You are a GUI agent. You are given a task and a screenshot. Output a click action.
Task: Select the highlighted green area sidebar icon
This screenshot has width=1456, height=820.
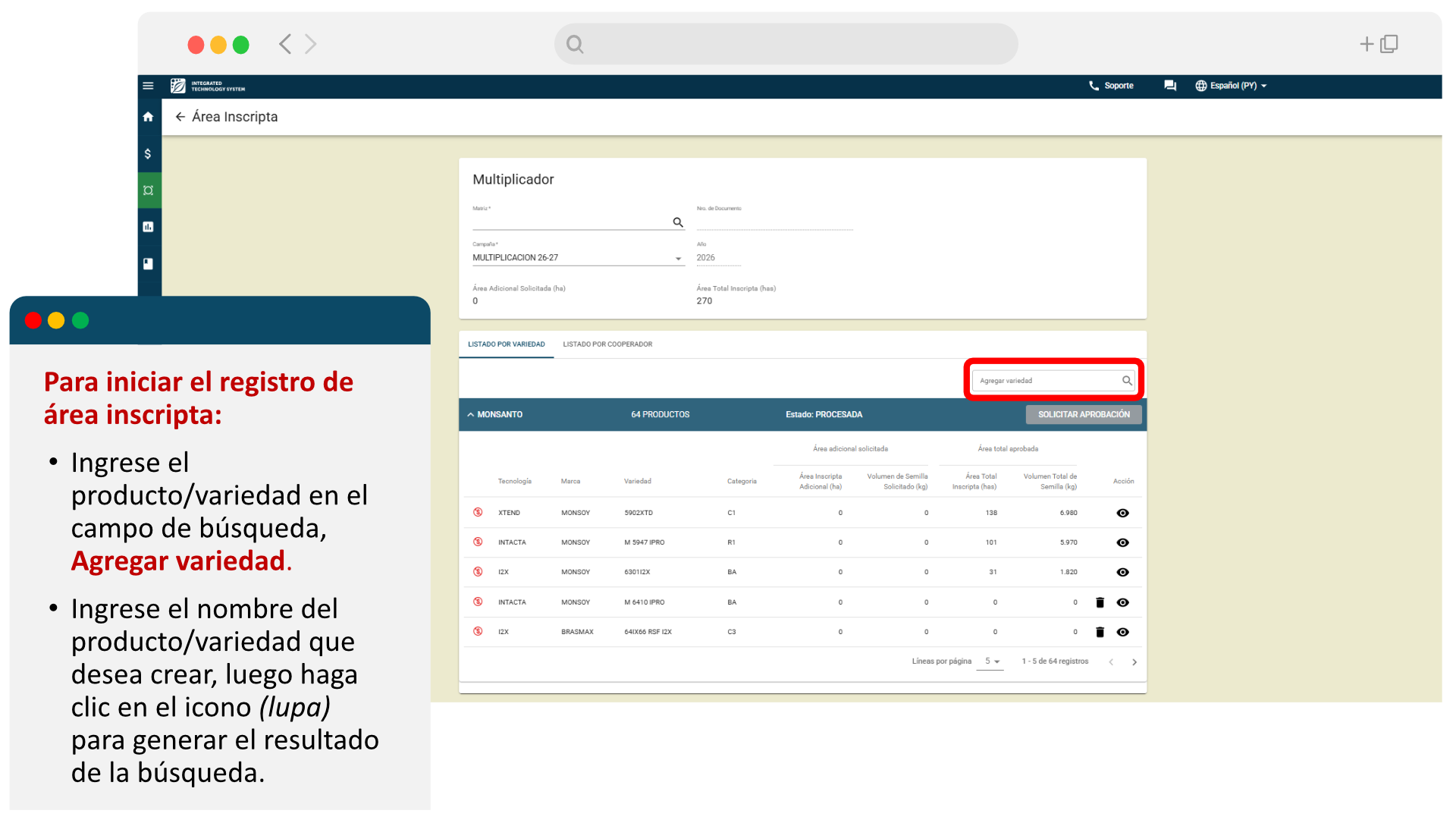coord(149,190)
